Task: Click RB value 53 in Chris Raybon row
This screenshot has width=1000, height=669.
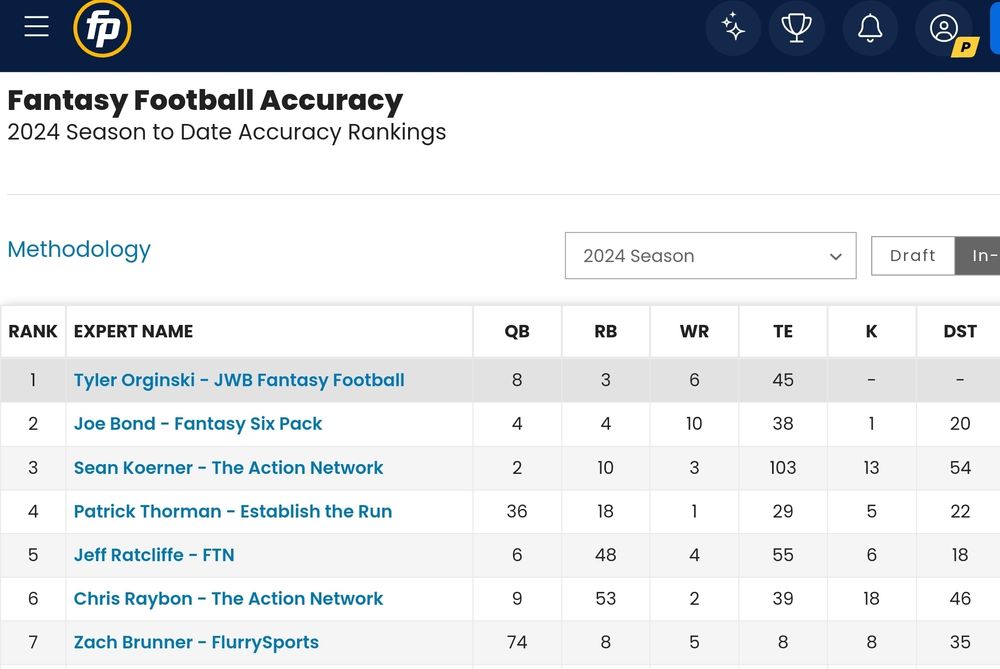Action: [606, 599]
